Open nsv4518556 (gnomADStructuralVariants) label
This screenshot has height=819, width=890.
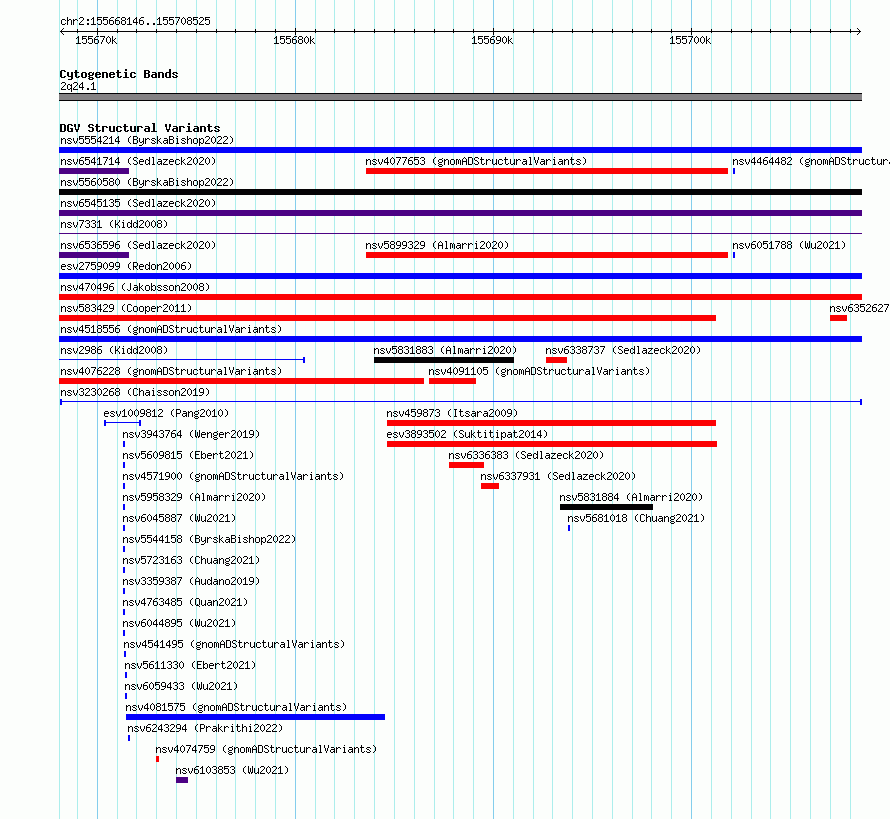click(x=171, y=329)
